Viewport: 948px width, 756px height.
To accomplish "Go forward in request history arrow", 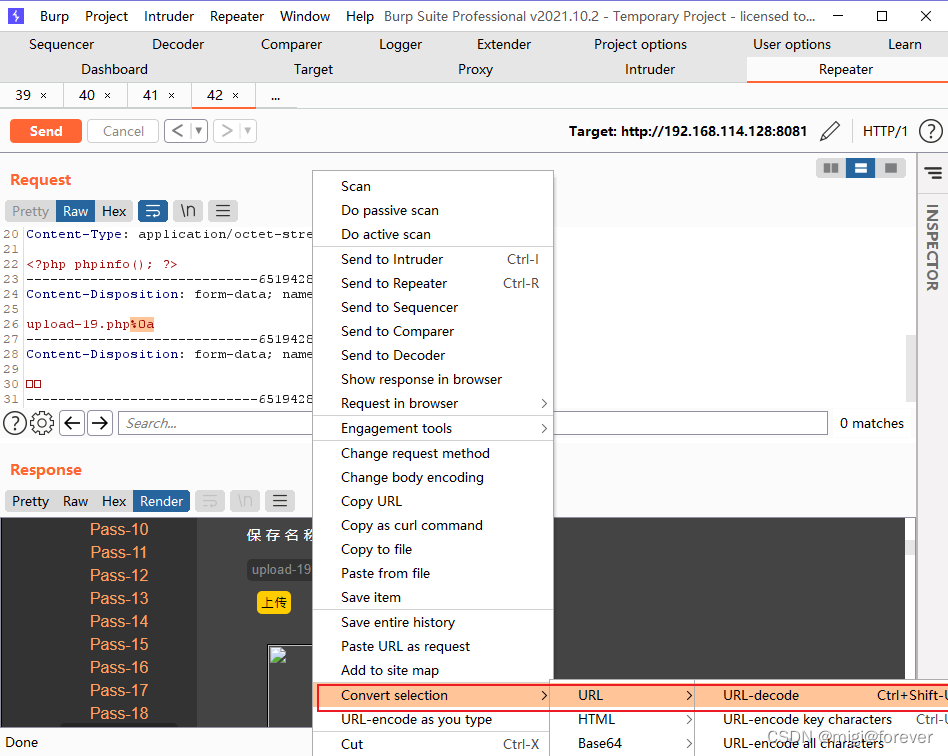I will coord(227,131).
